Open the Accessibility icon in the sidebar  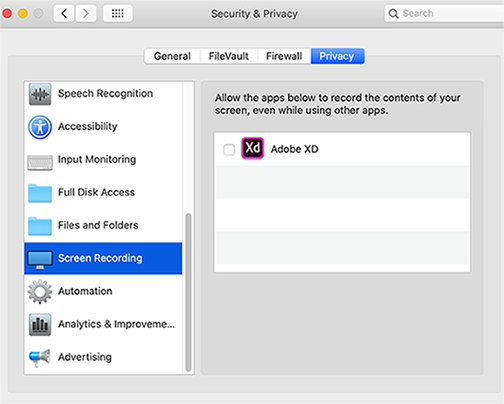pos(40,127)
